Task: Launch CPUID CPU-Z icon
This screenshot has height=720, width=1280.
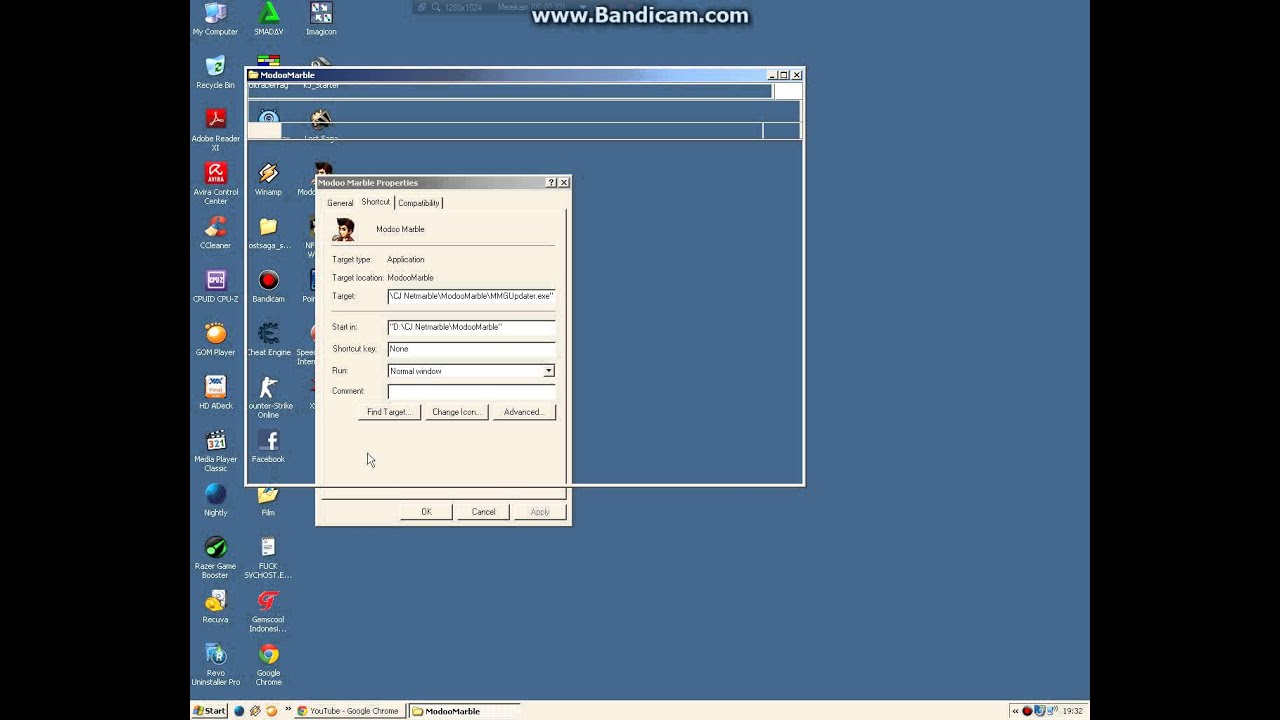Action: tap(215, 286)
